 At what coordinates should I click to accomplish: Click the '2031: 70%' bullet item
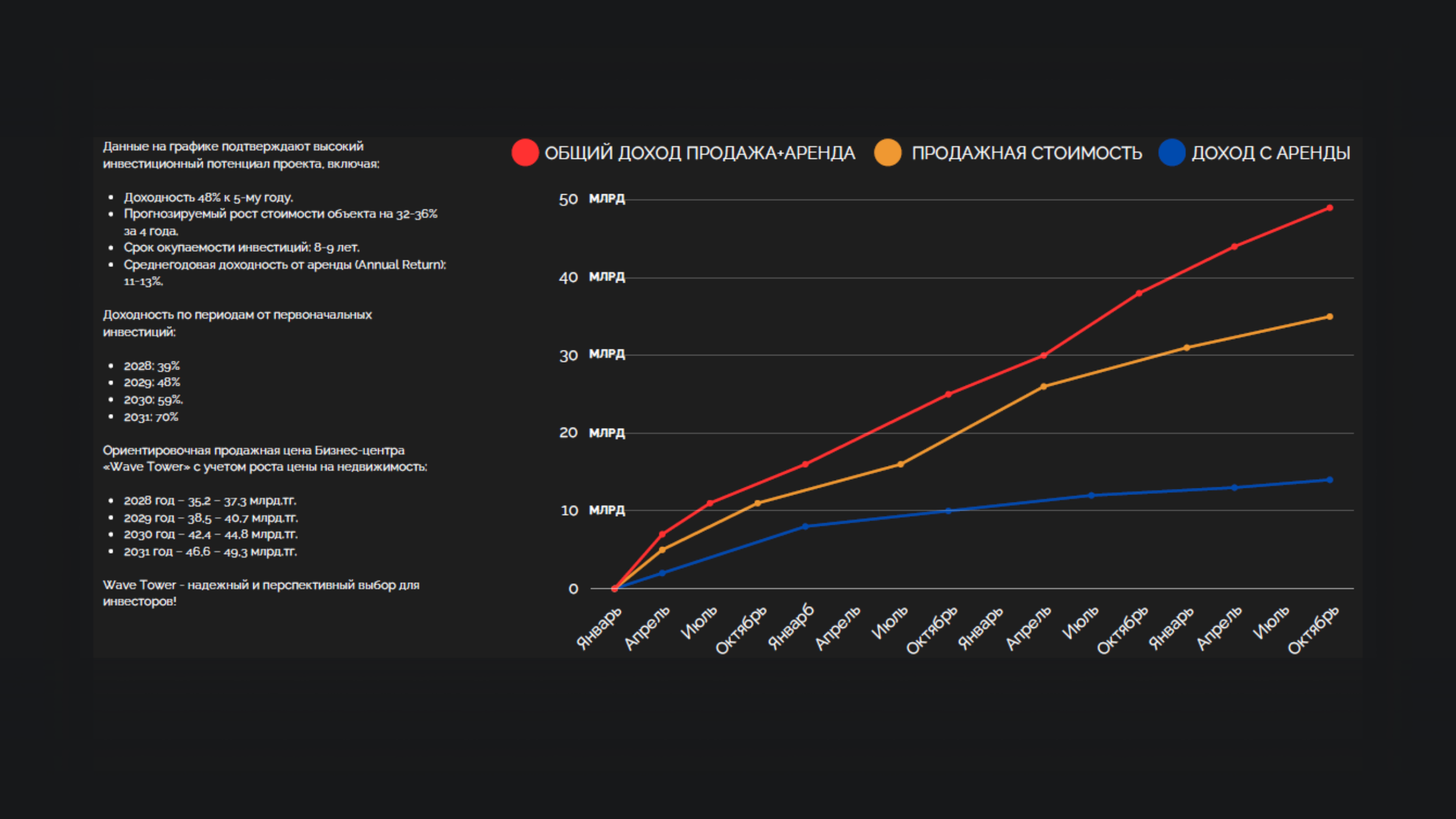click(x=151, y=417)
